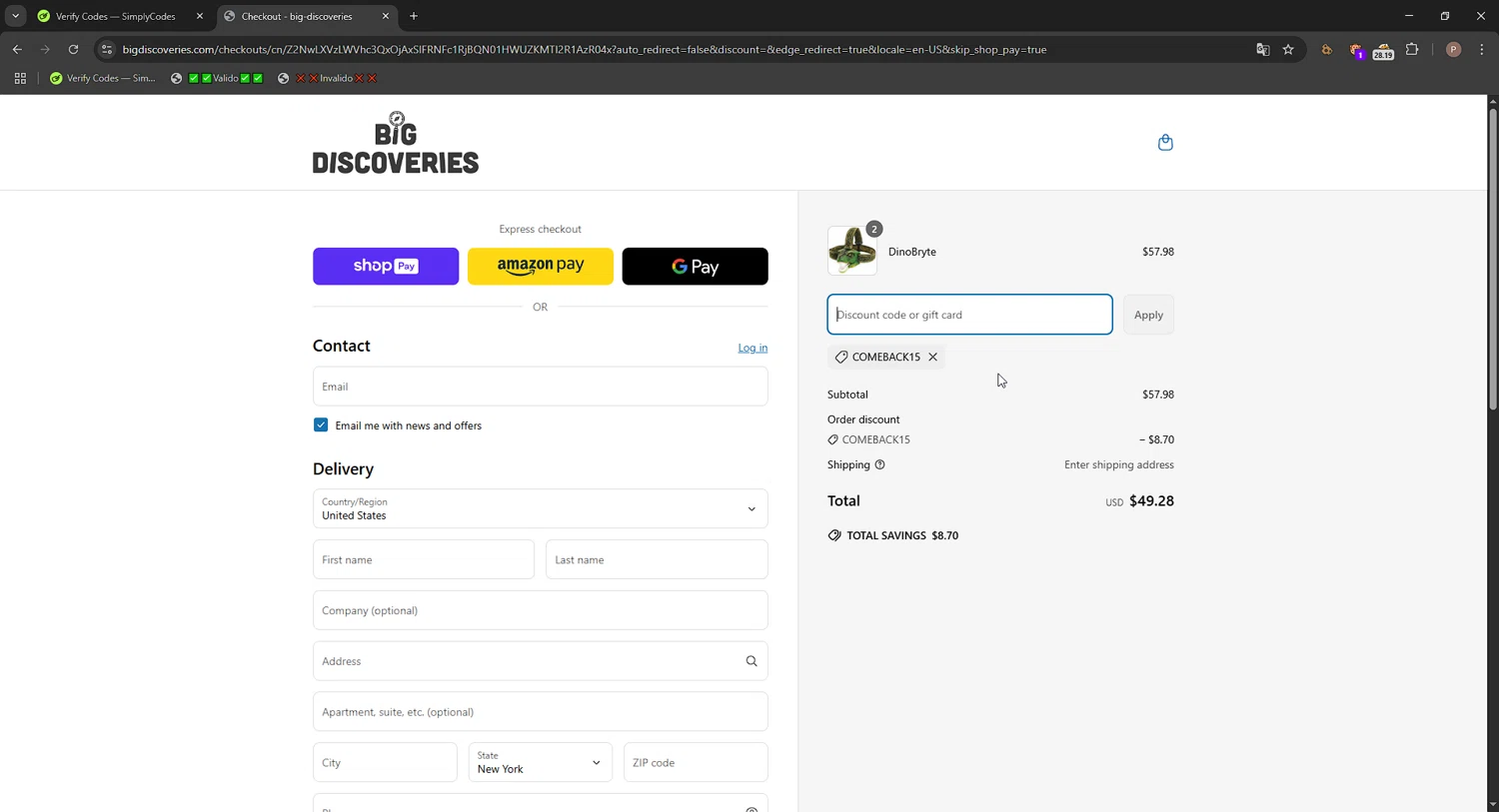The image size is (1499, 812).
Task: Click the page vertical scrollbar
Action: 1493,260
